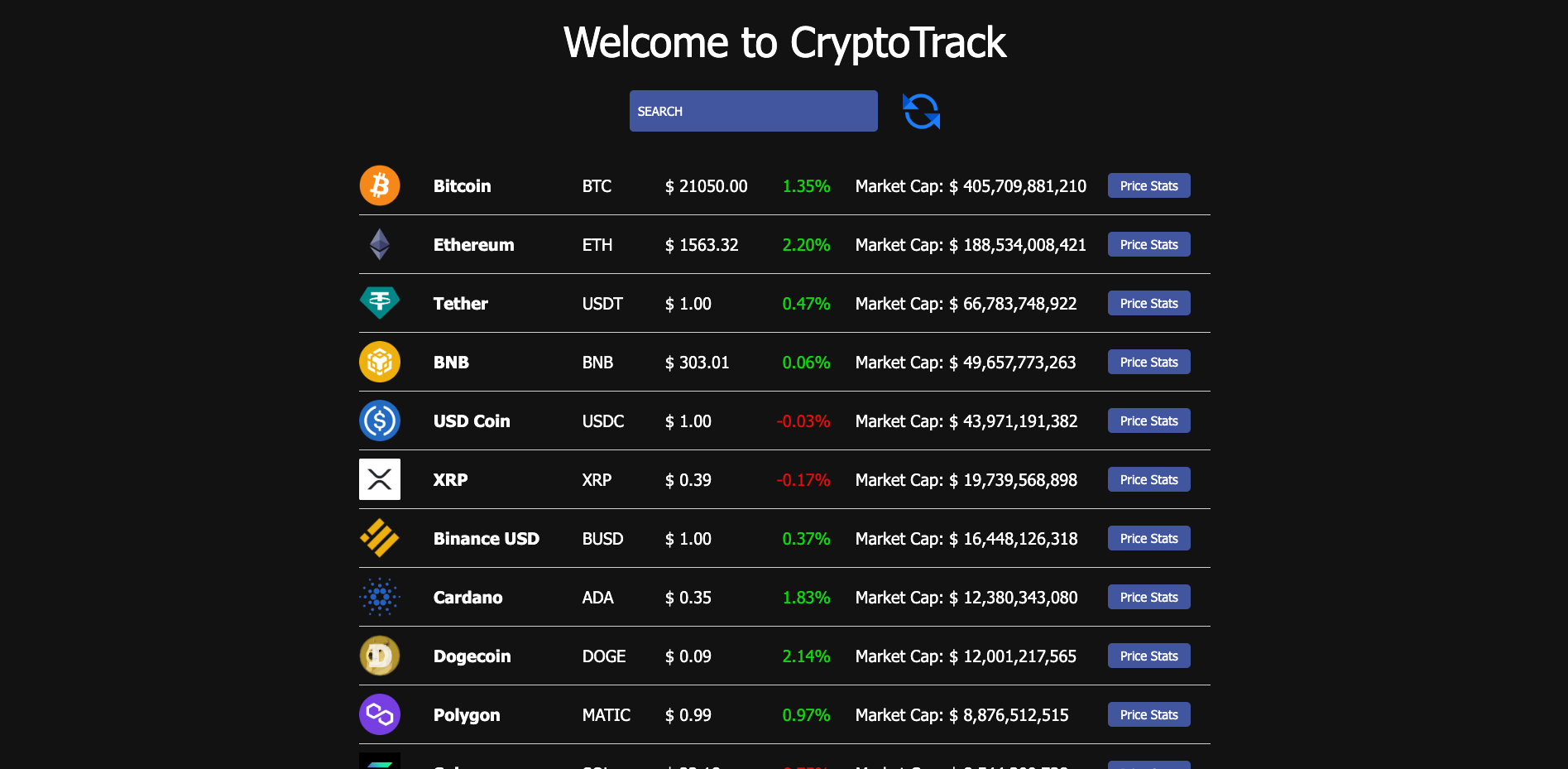Click the refresh icon beside the search bar

[920, 110]
